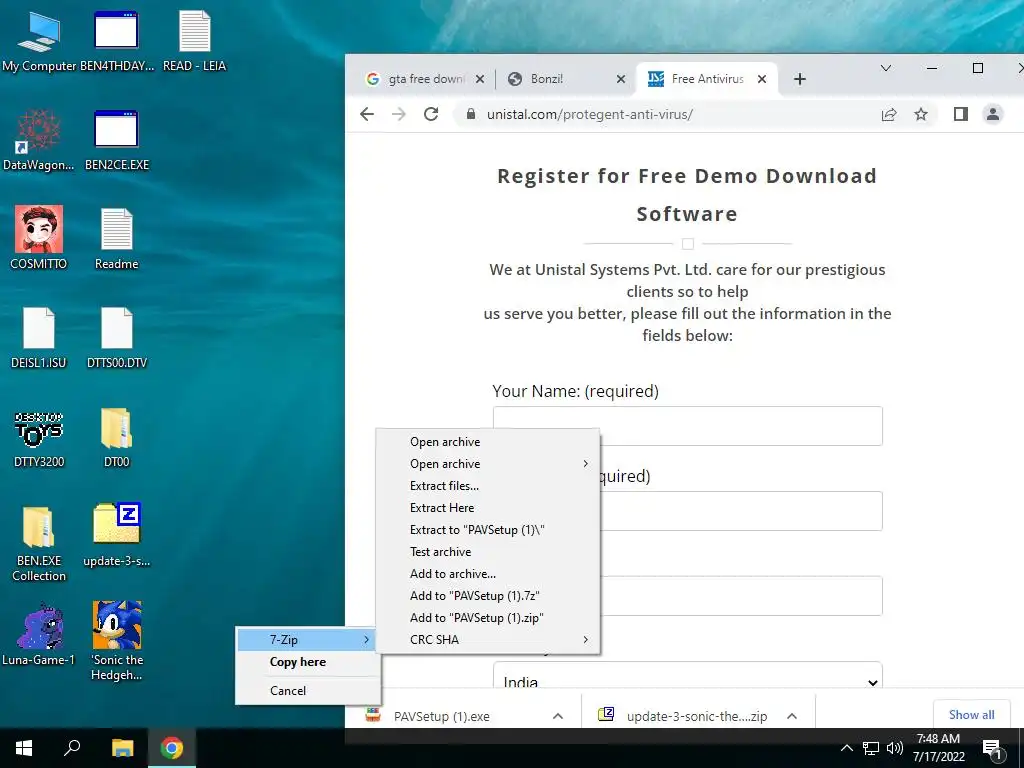Select BEN2CE.EXE desktop icon

coord(116,140)
